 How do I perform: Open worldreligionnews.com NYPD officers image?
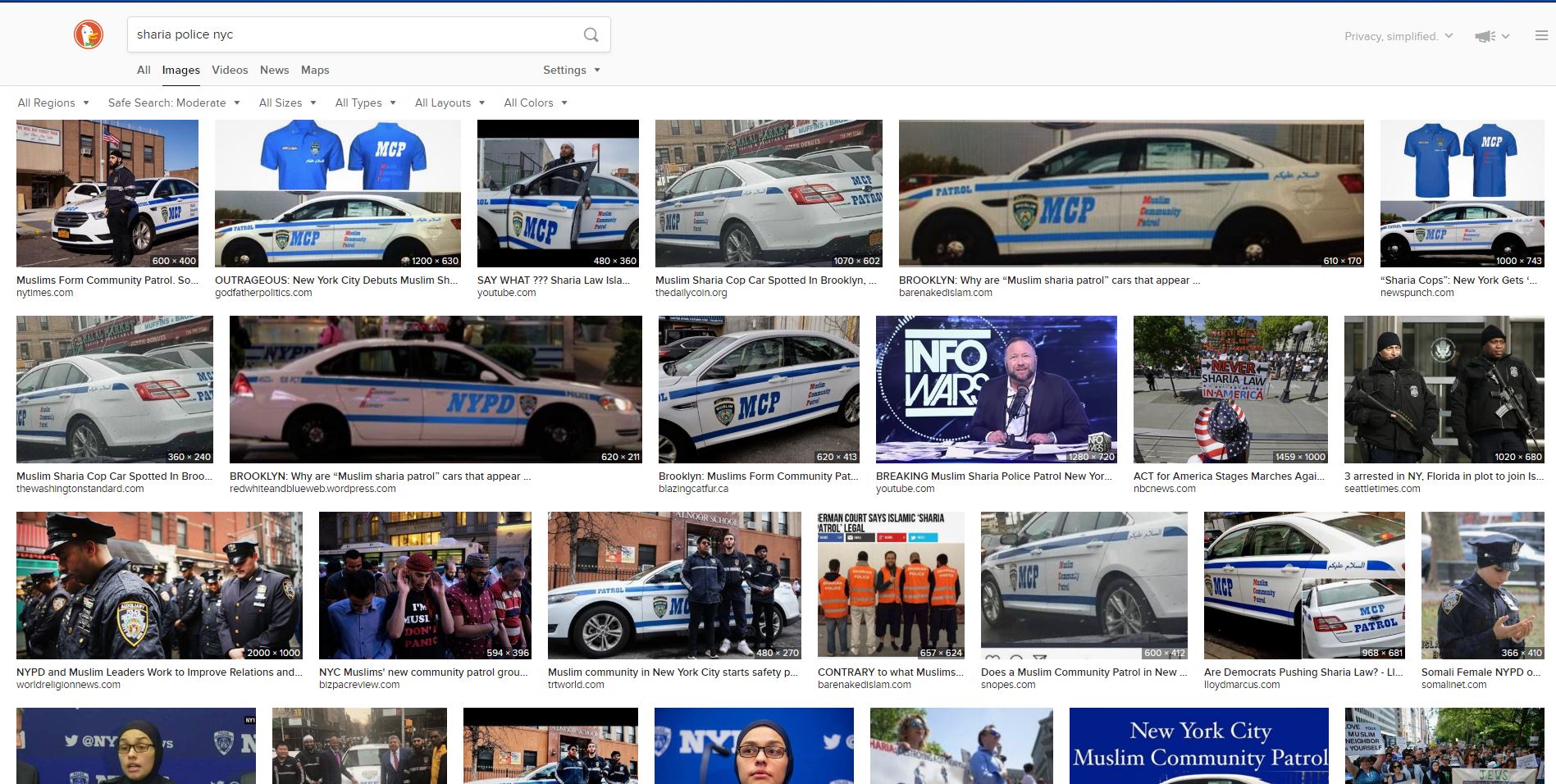(x=159, y=586)
